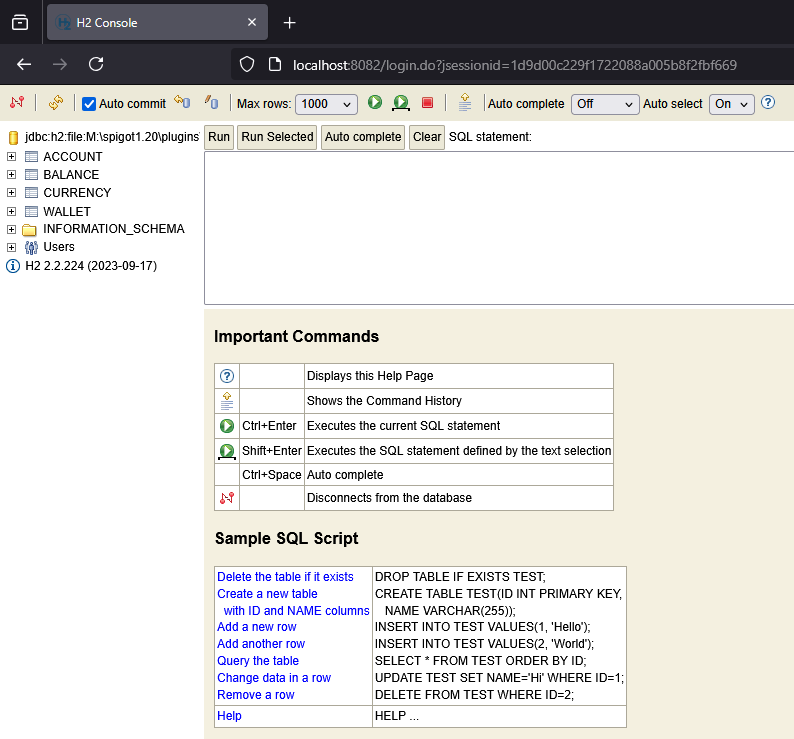Click the Disconnect icon in the toolbar
794x739 pixels.
17,103
